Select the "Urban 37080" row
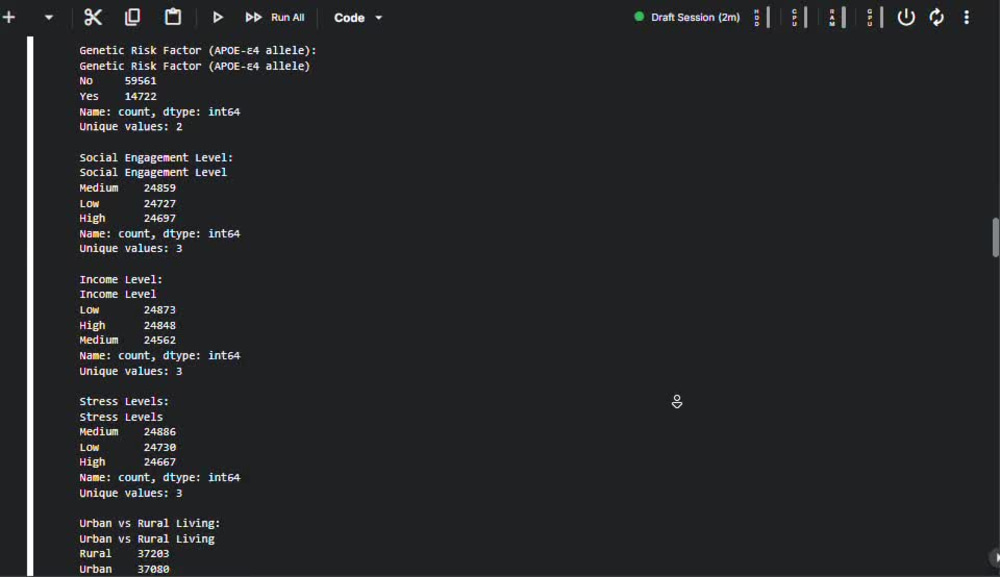The image size is (1000, 577). [x=124, y=569]
